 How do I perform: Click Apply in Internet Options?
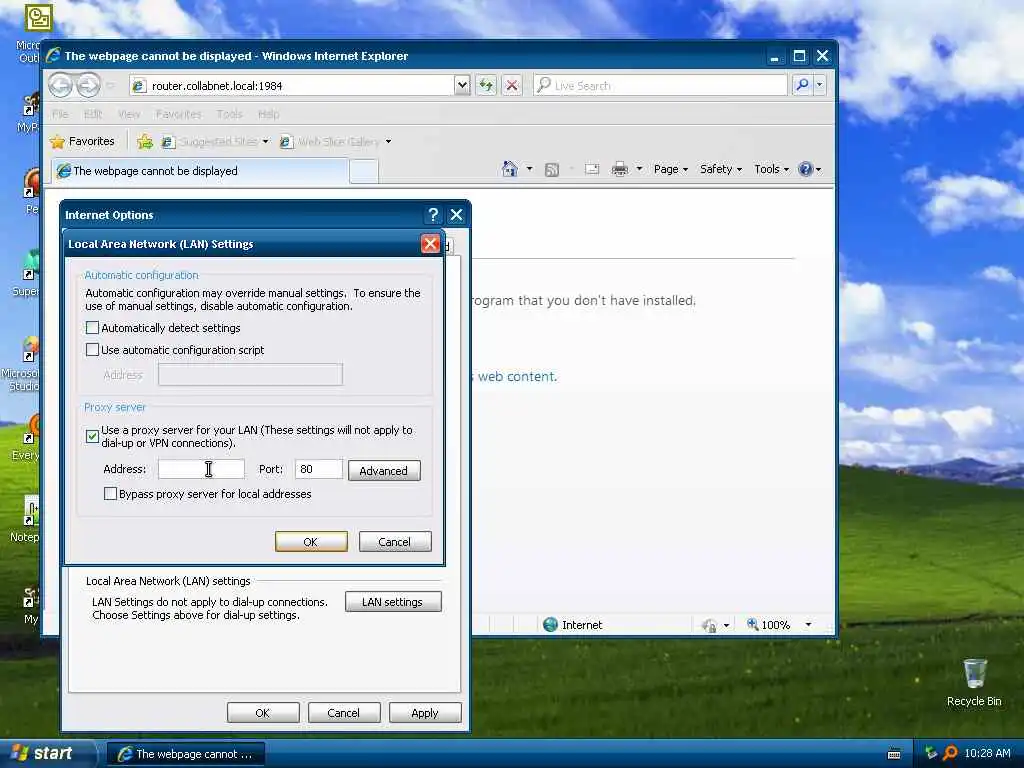pyautogui.click(x=424, y=712)
